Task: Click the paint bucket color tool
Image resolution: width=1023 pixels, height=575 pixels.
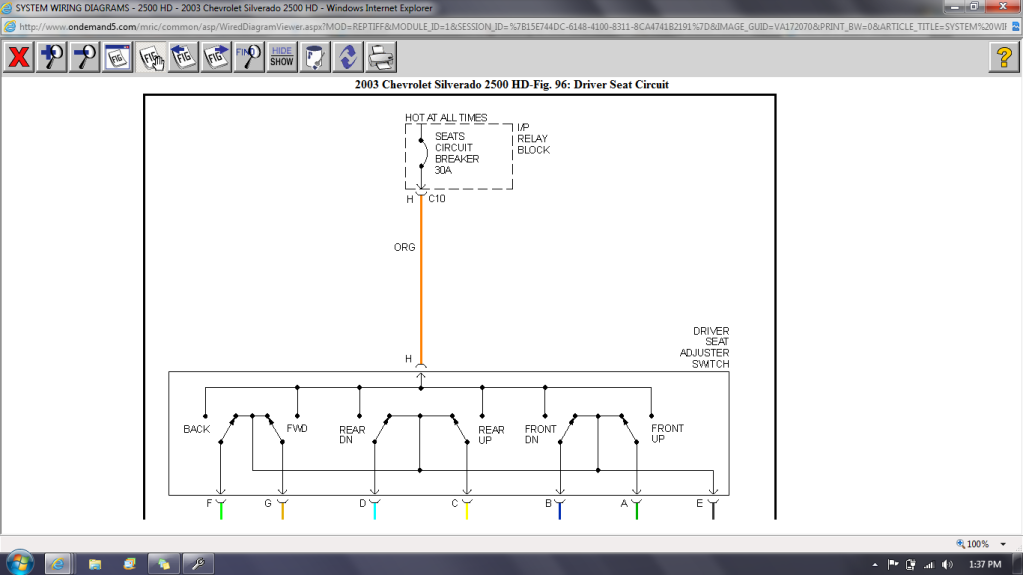Action: point(314,57)
